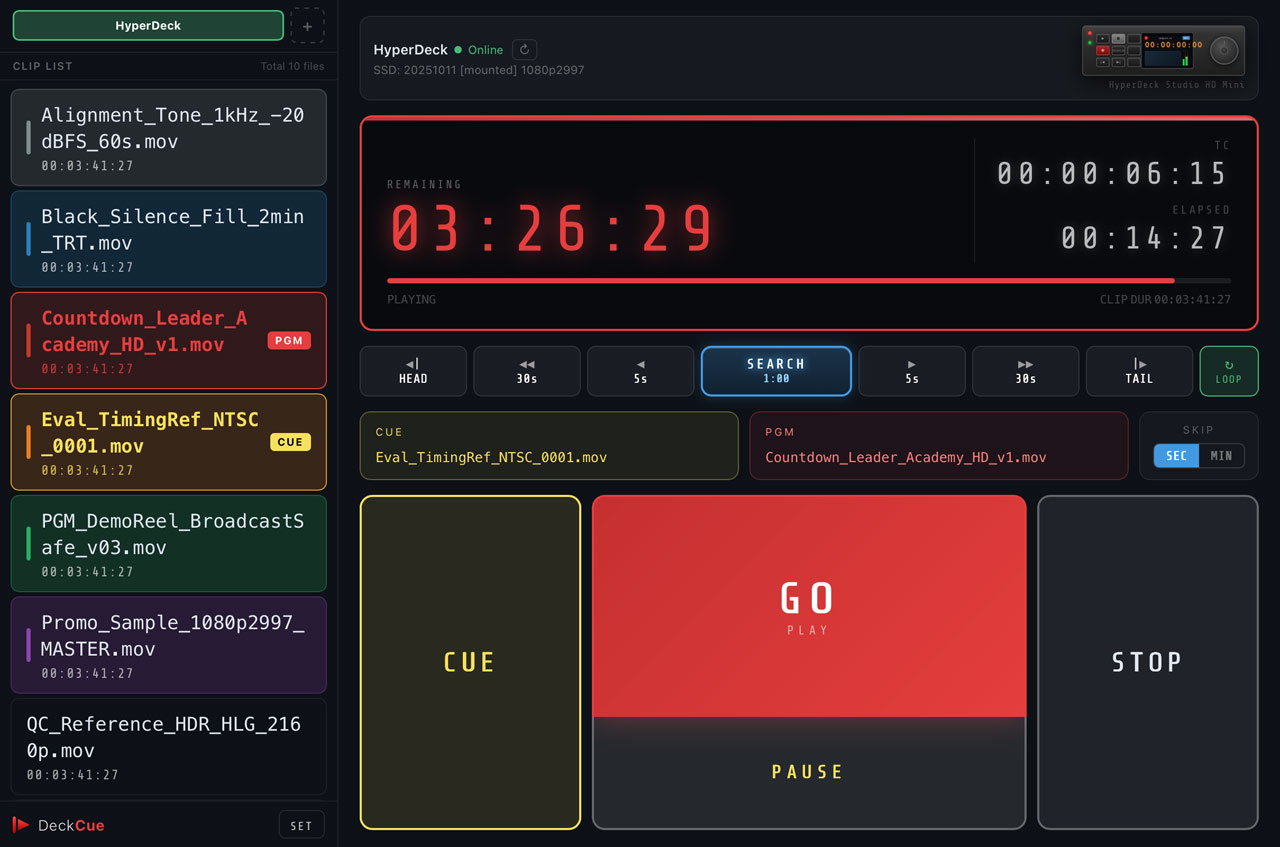Click the large CUE button
Screen dimensions: 1280x847
470,662
